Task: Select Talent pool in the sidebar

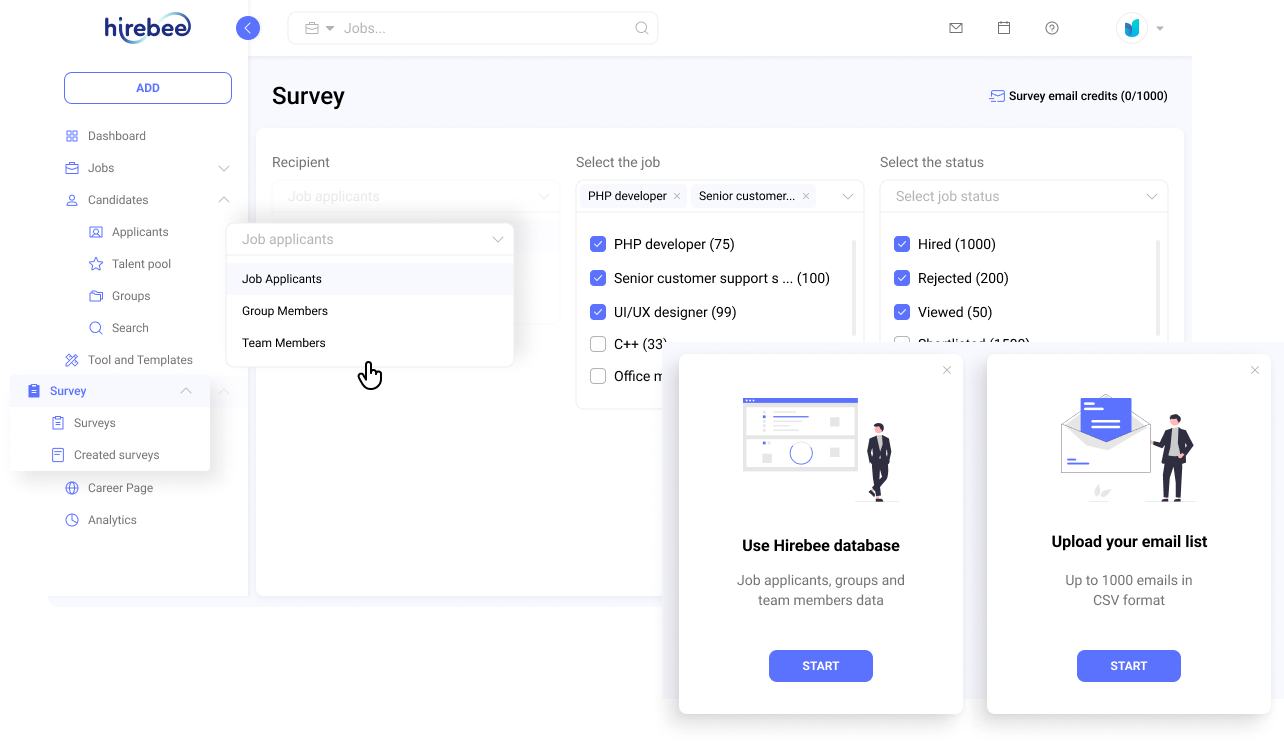Action: point(140,263)
